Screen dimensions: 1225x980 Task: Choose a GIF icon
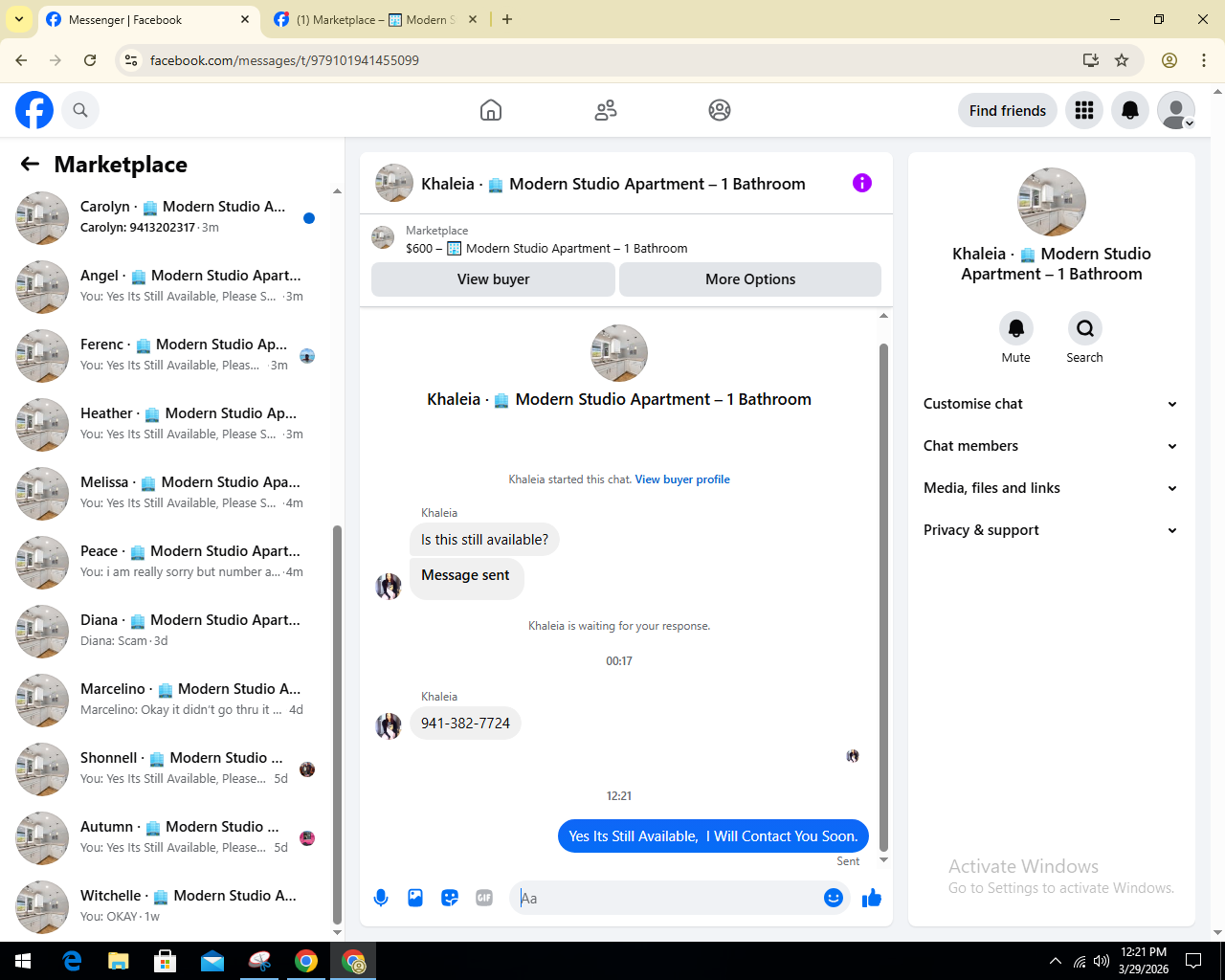484,898
